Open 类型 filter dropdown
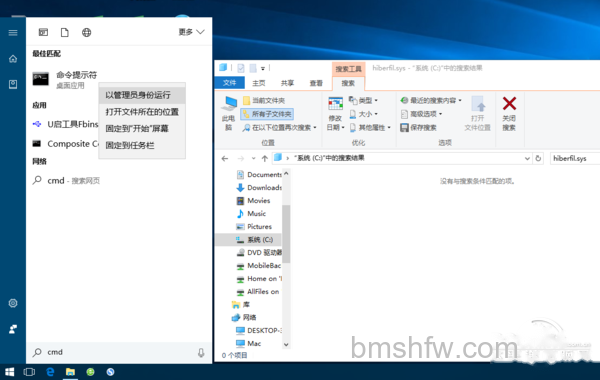The height and width of the screenshot is (380, 600). click(x=363, y=100)
